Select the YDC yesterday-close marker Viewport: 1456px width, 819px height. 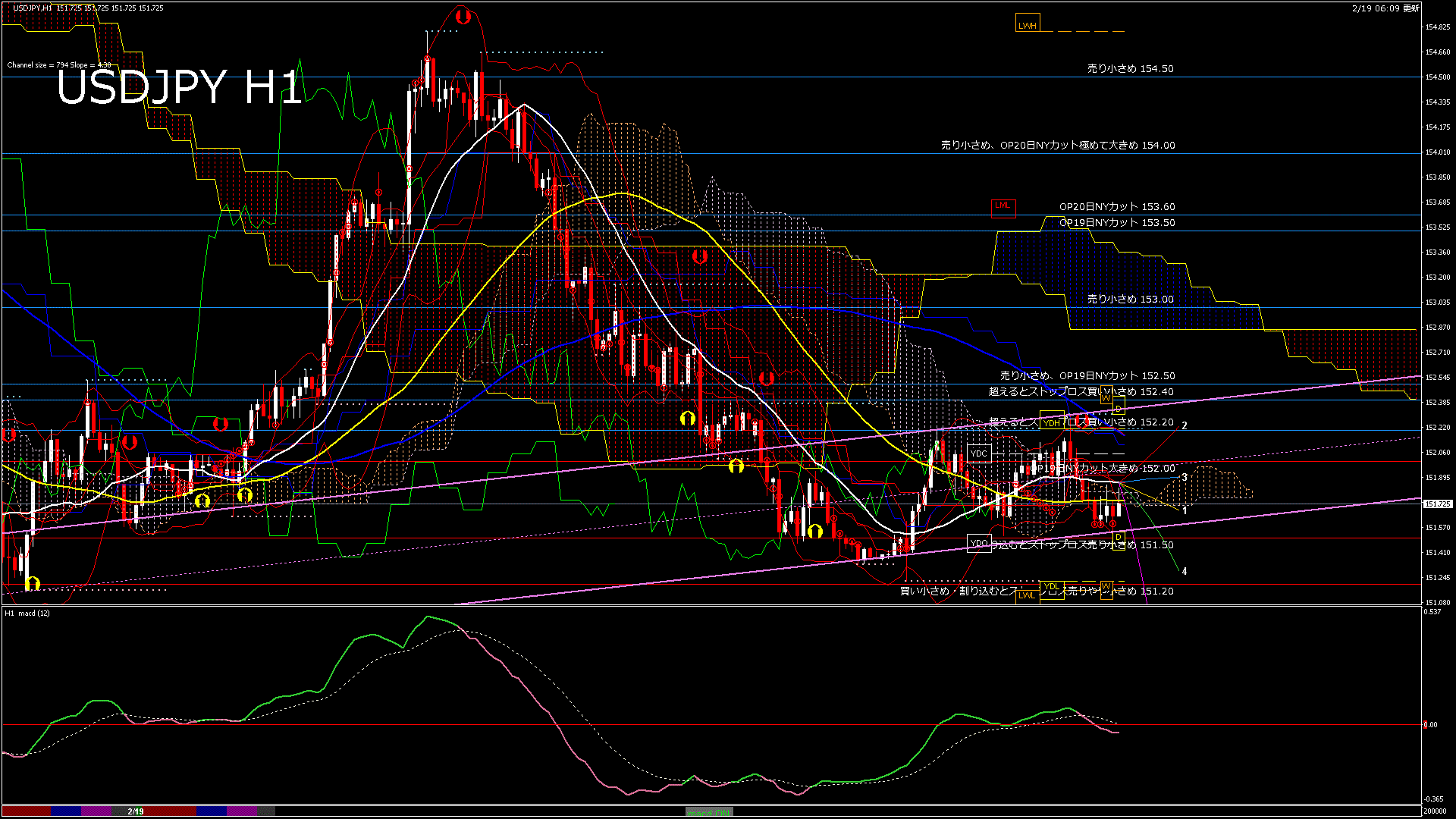point(979,453)
